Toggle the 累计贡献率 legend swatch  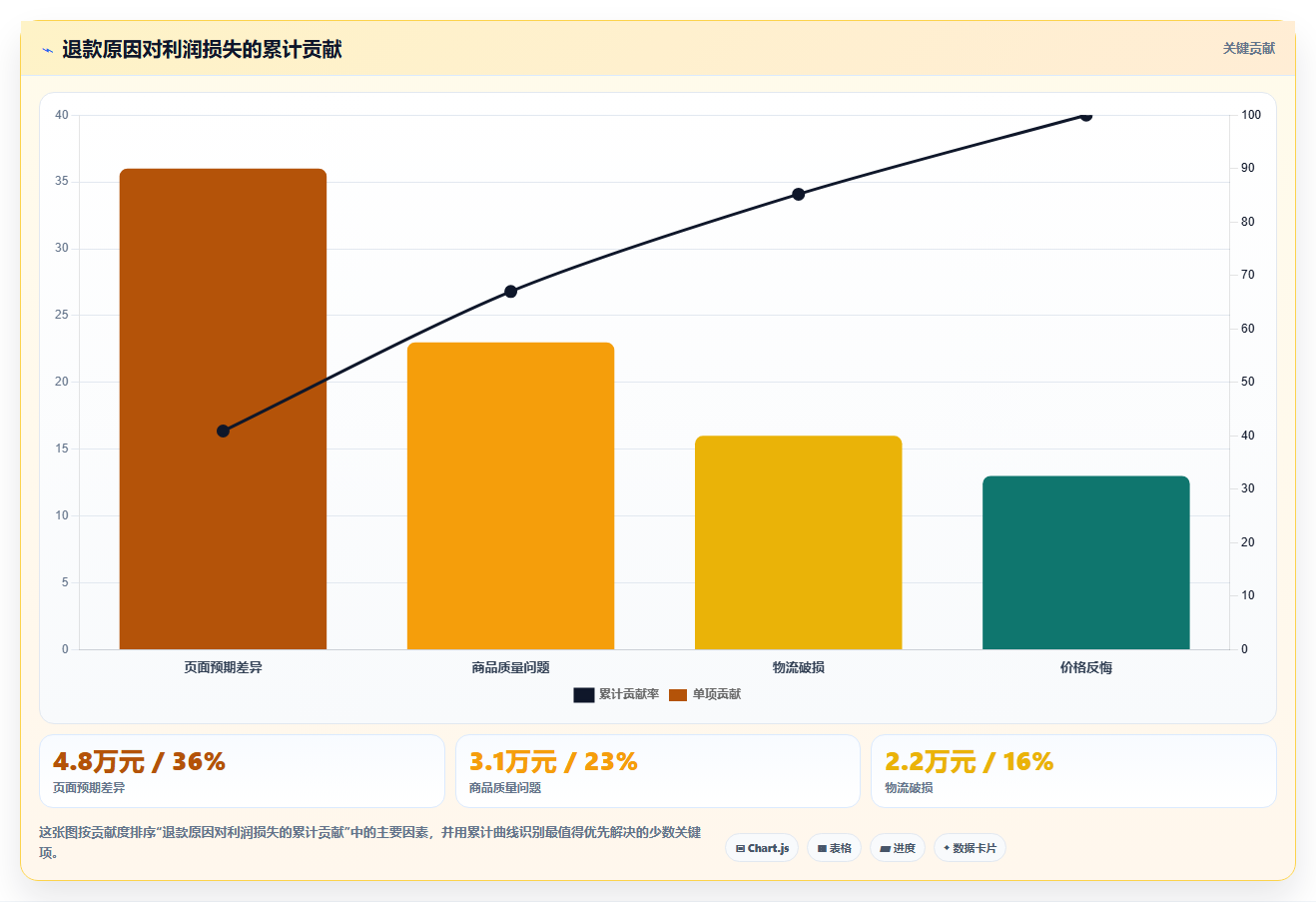pyautogui.click(x=584, y=694)
